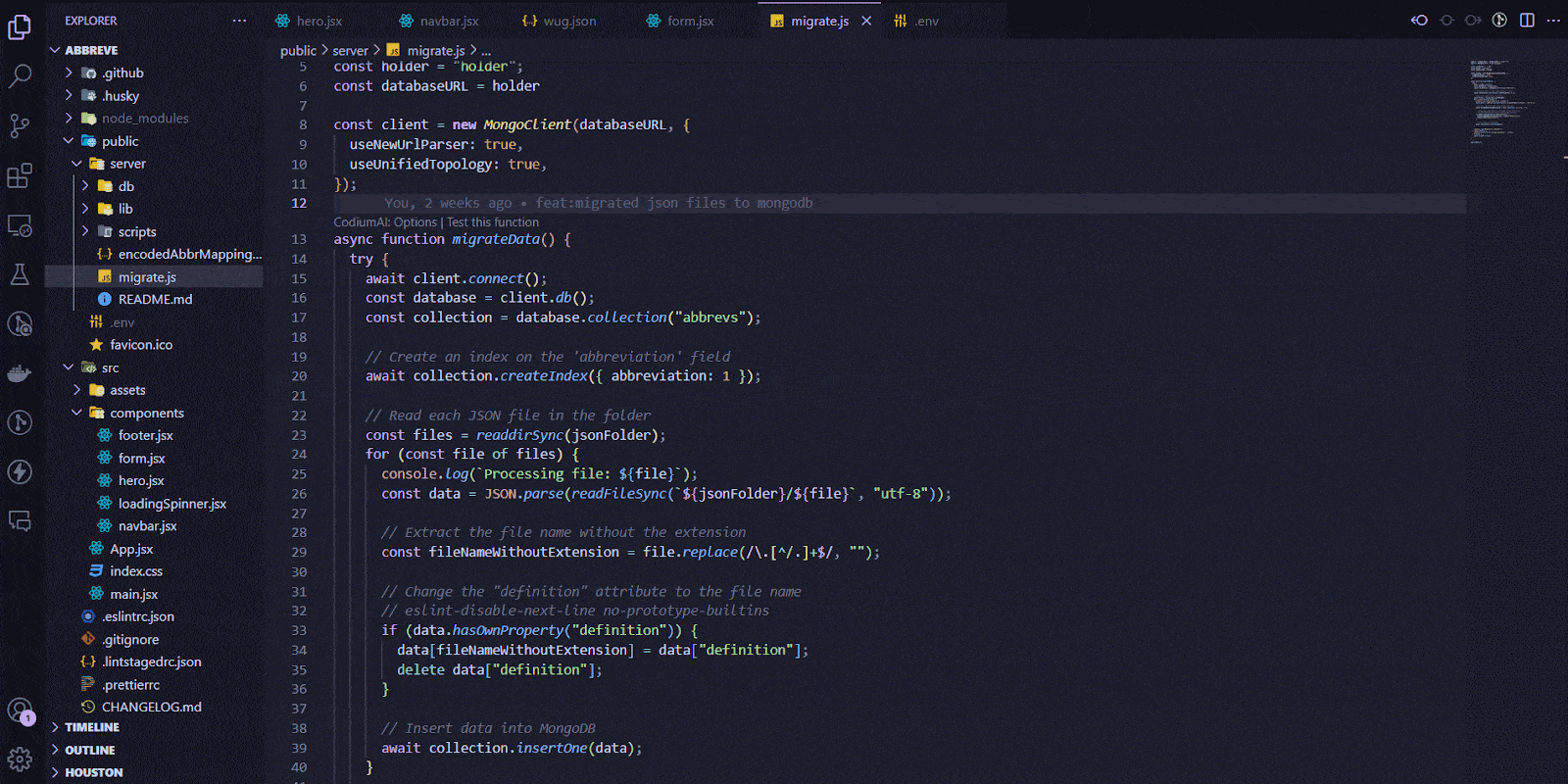Open README.md in the explorer

[x=155, y=300]
